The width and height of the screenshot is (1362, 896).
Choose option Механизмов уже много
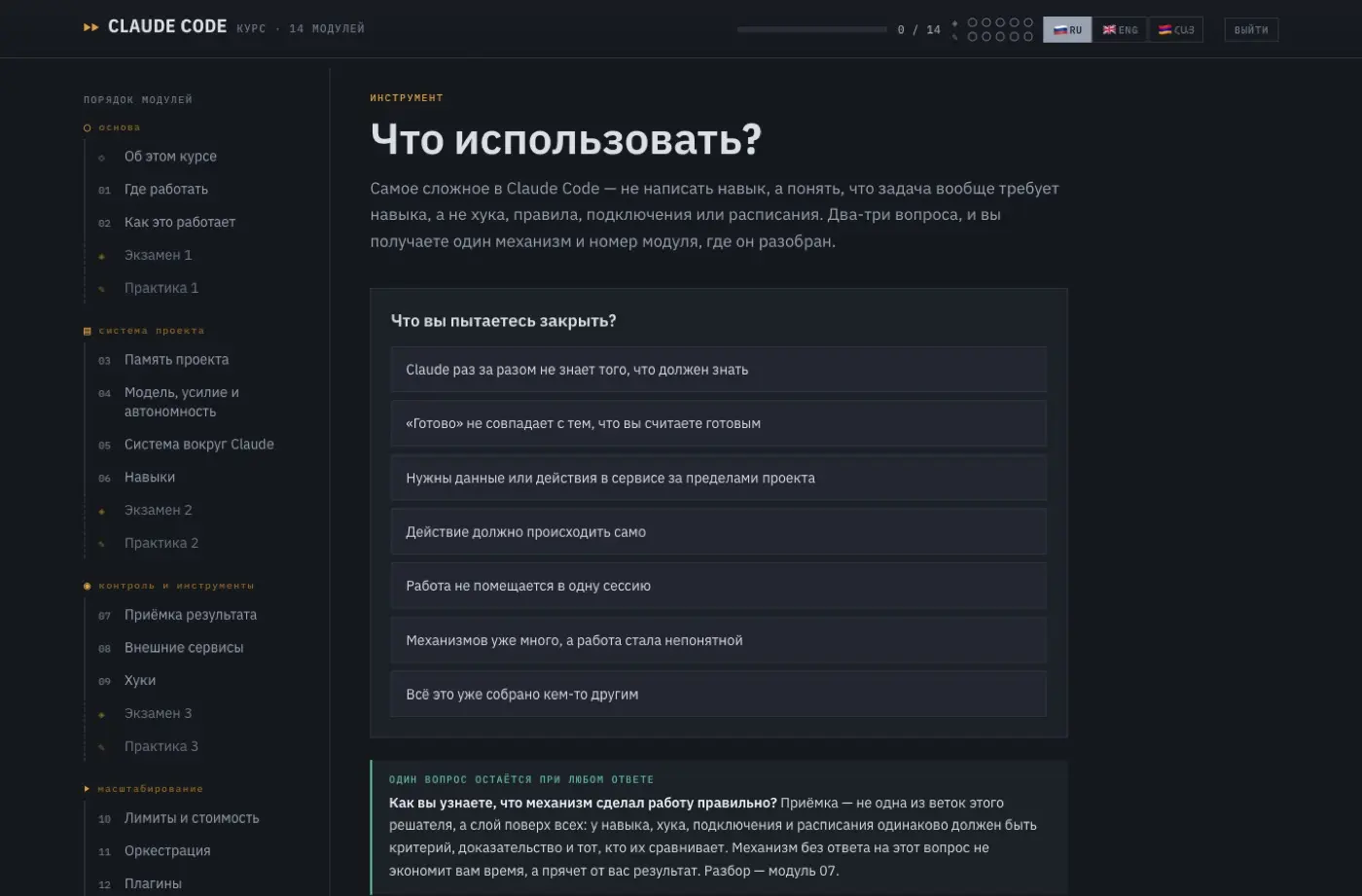[718, 640]
